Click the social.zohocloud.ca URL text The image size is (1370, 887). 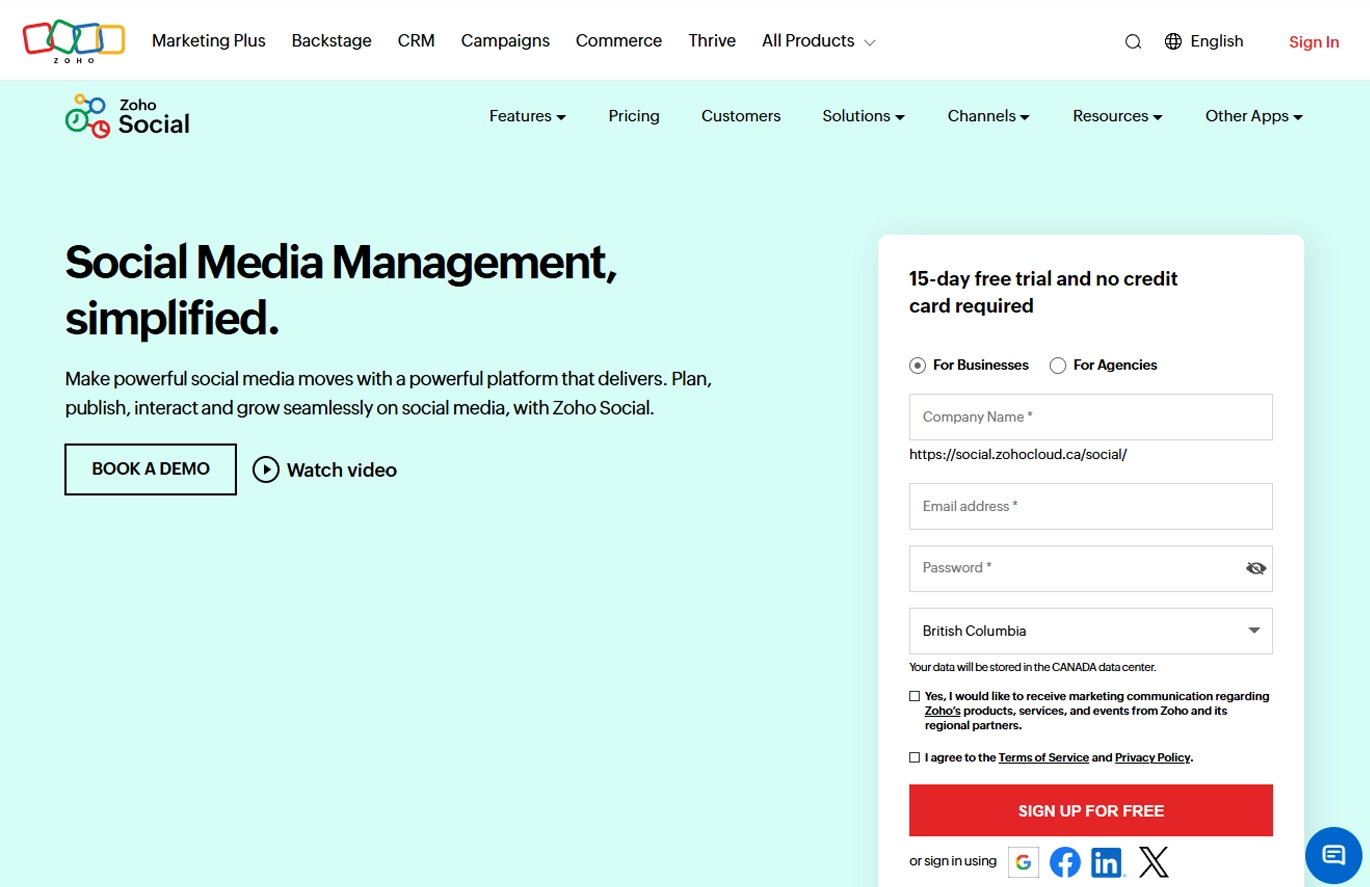coord(1018,454)
